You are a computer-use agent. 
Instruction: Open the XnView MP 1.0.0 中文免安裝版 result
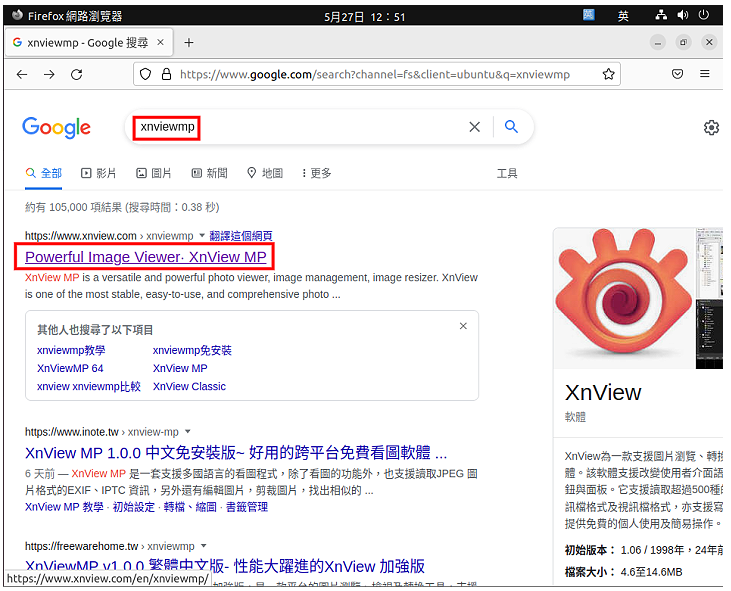click(236, 453)
